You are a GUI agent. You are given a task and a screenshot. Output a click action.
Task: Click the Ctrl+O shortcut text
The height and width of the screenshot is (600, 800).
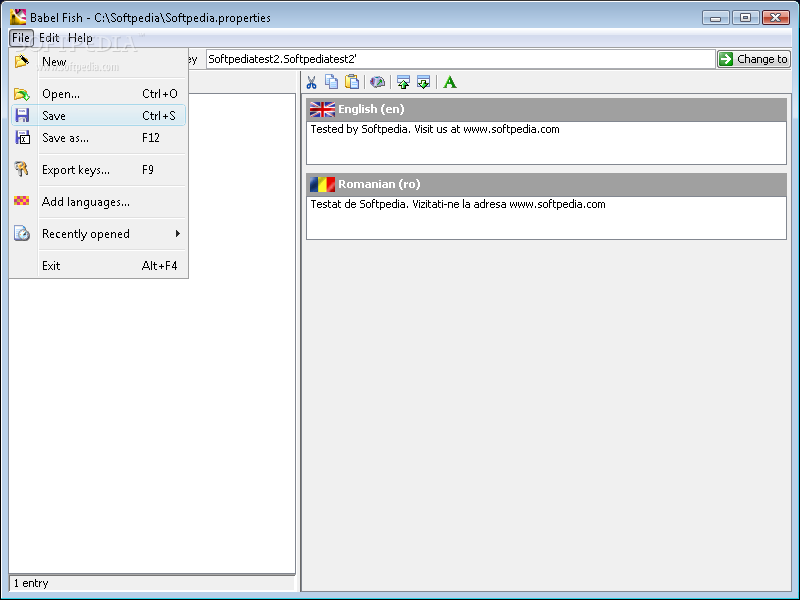click(x=160, y=94)
